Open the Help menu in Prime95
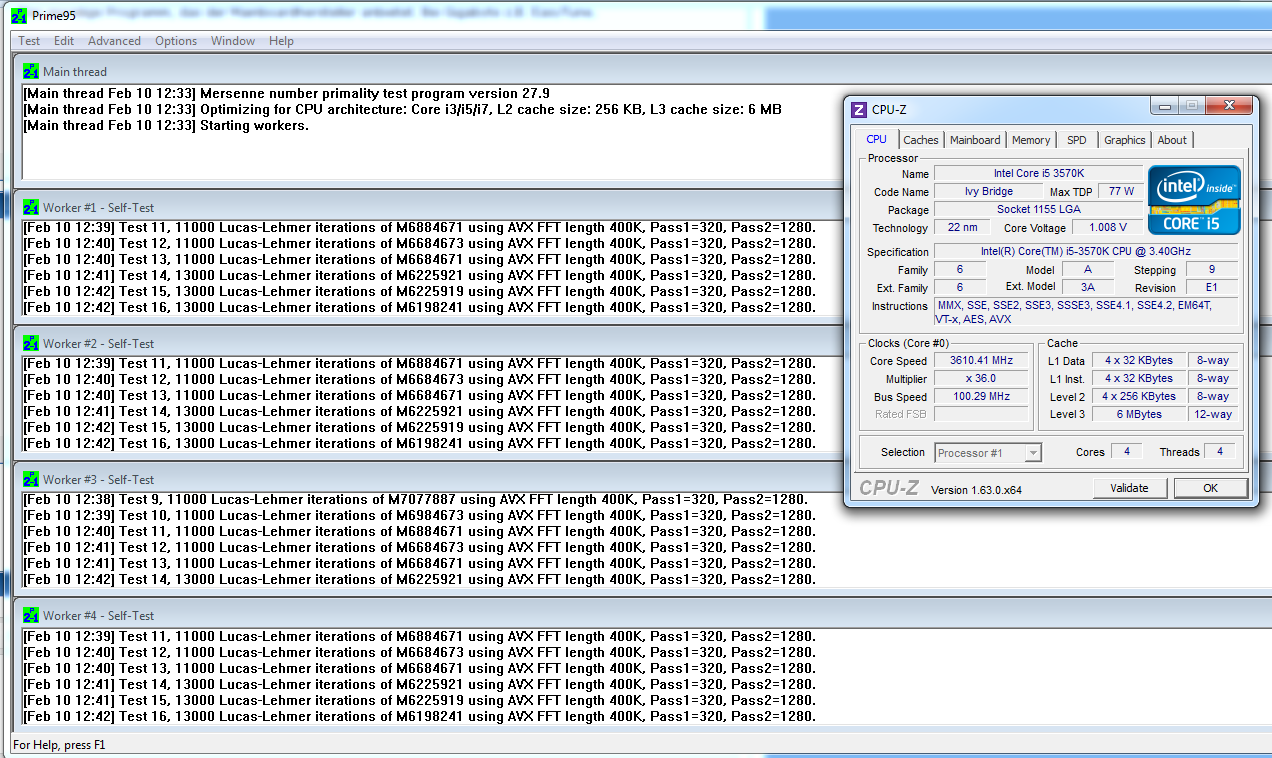 (x=282, y=41)
